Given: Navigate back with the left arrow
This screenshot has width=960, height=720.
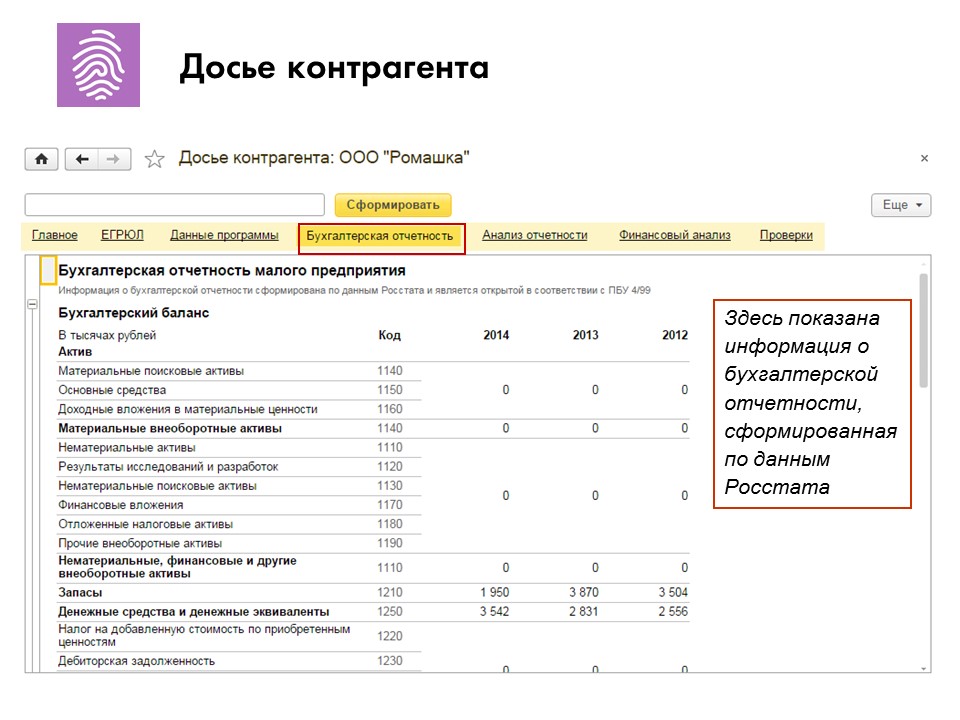Looking at the screenshot, I should [82, 159].
